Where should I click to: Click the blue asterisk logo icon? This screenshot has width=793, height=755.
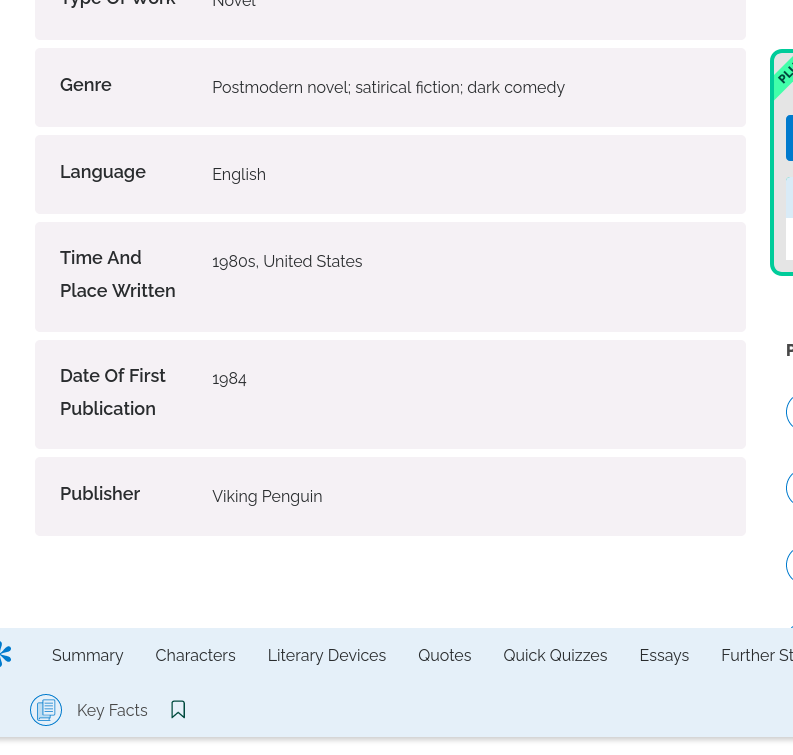5,654
